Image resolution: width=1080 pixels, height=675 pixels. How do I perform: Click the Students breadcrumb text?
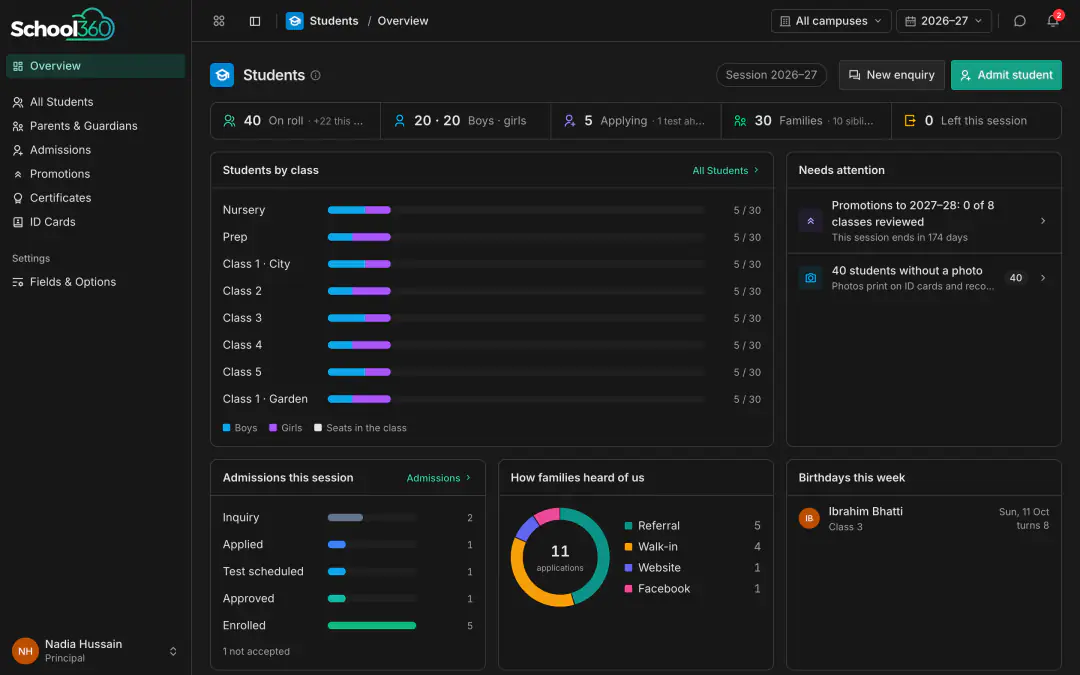[x=334, y=21]
